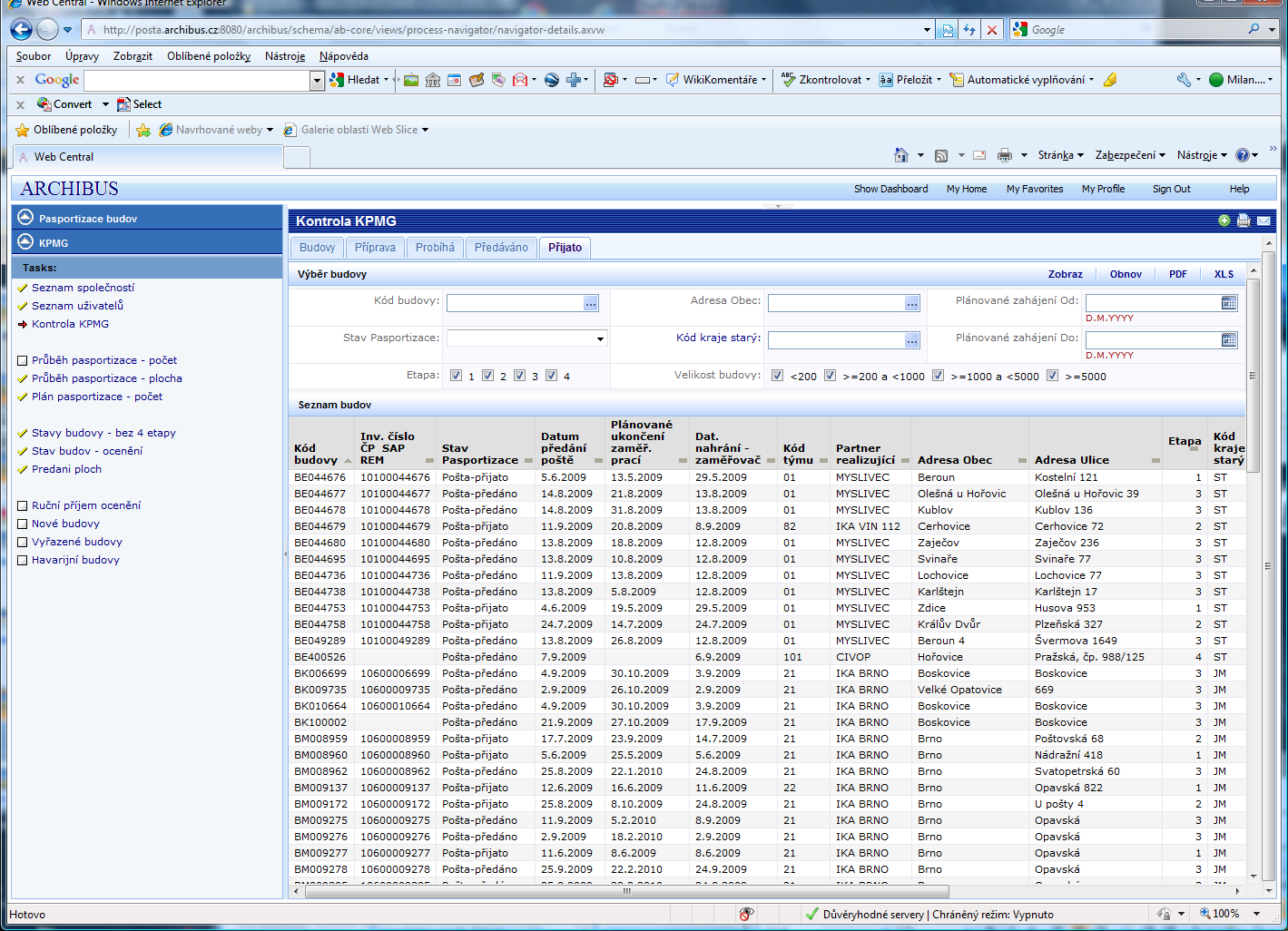Click Sign Out link

1171,189
